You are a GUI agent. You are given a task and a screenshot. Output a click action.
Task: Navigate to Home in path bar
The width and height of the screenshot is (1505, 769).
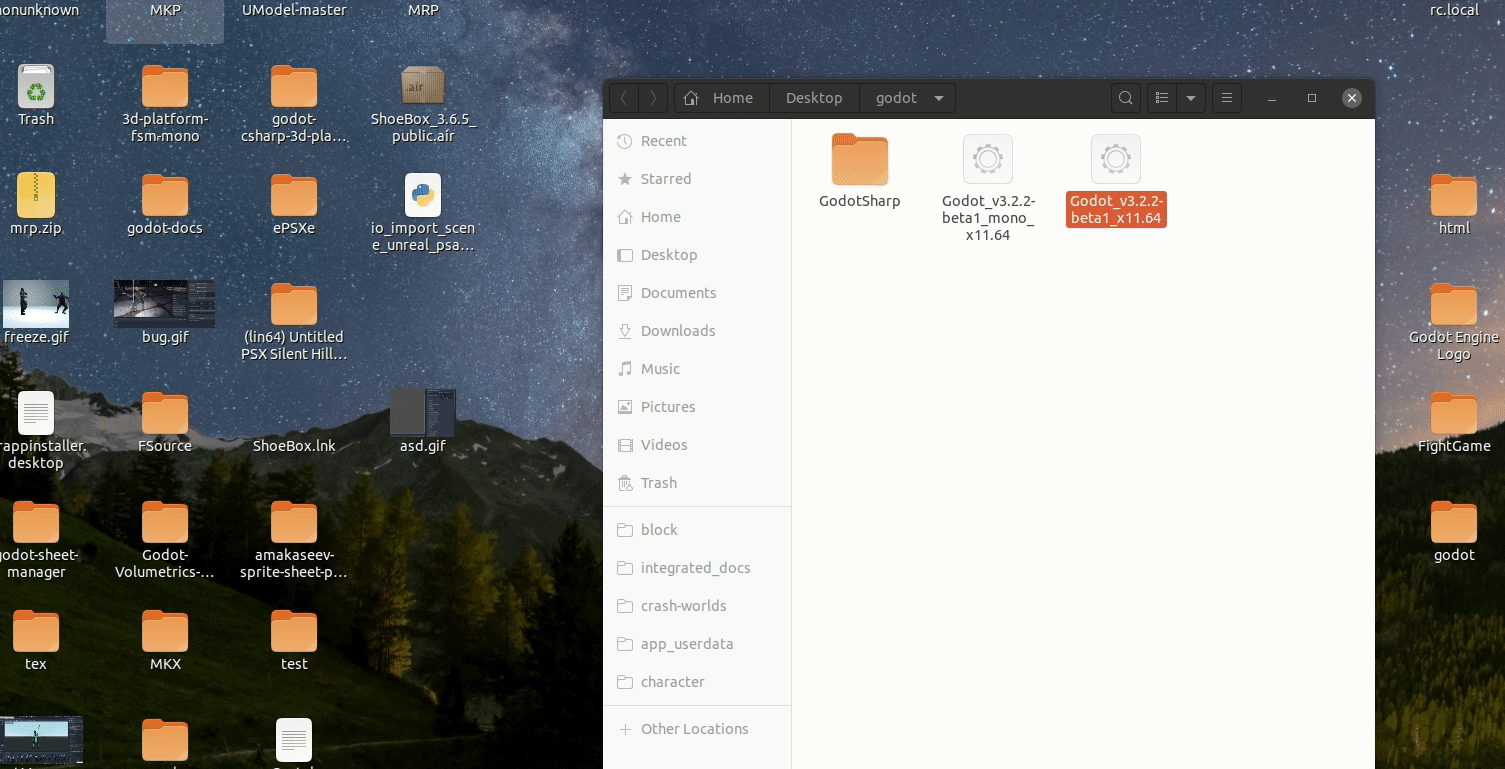tap(721, 98)
